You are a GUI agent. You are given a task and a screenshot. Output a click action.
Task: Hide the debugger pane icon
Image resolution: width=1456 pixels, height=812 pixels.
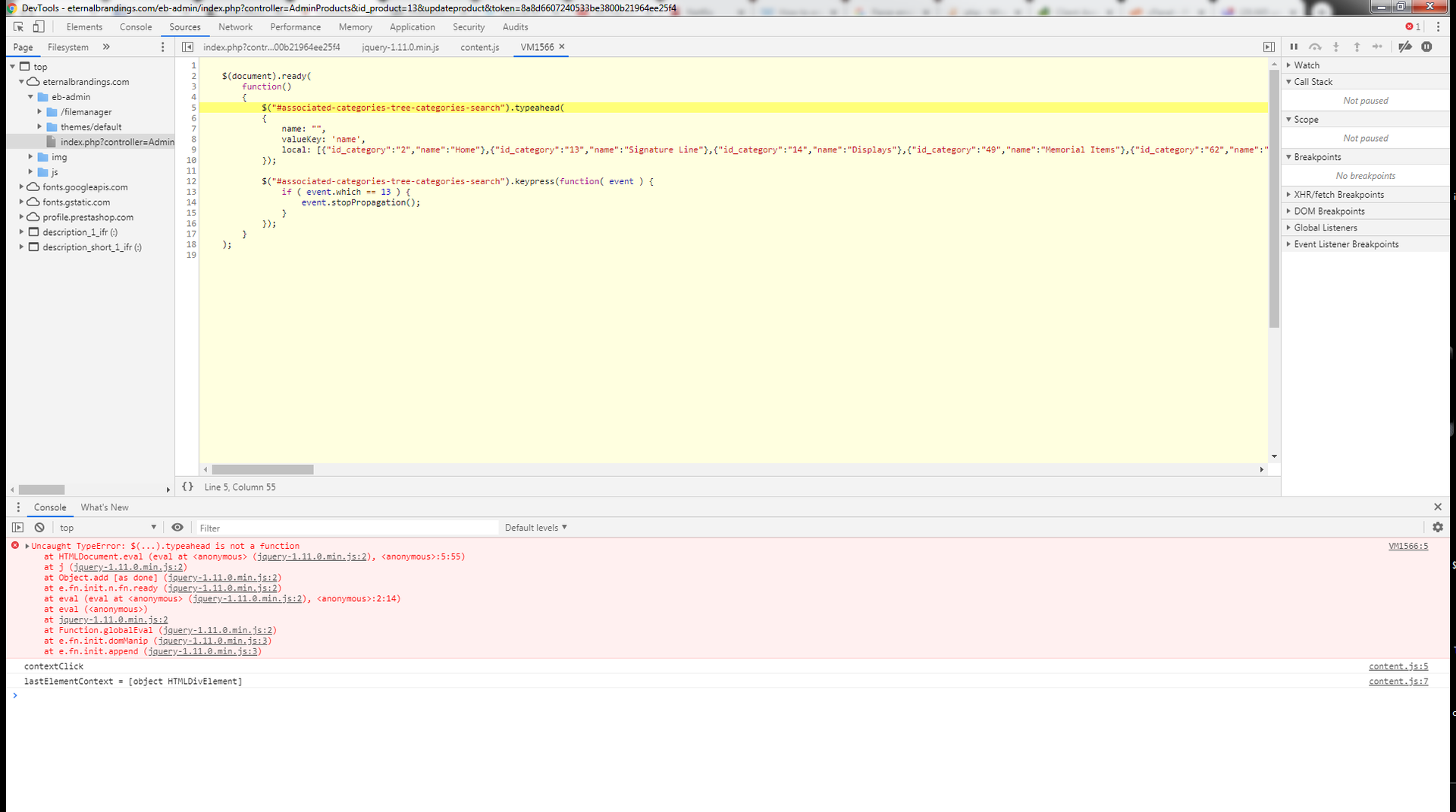coord(1269,47)
